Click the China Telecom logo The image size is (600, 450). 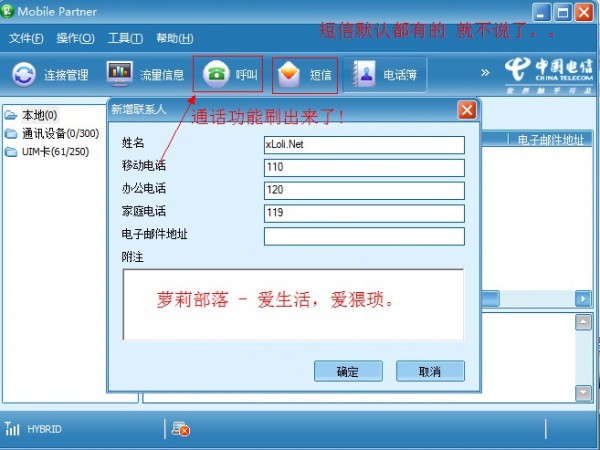(548, 75)
